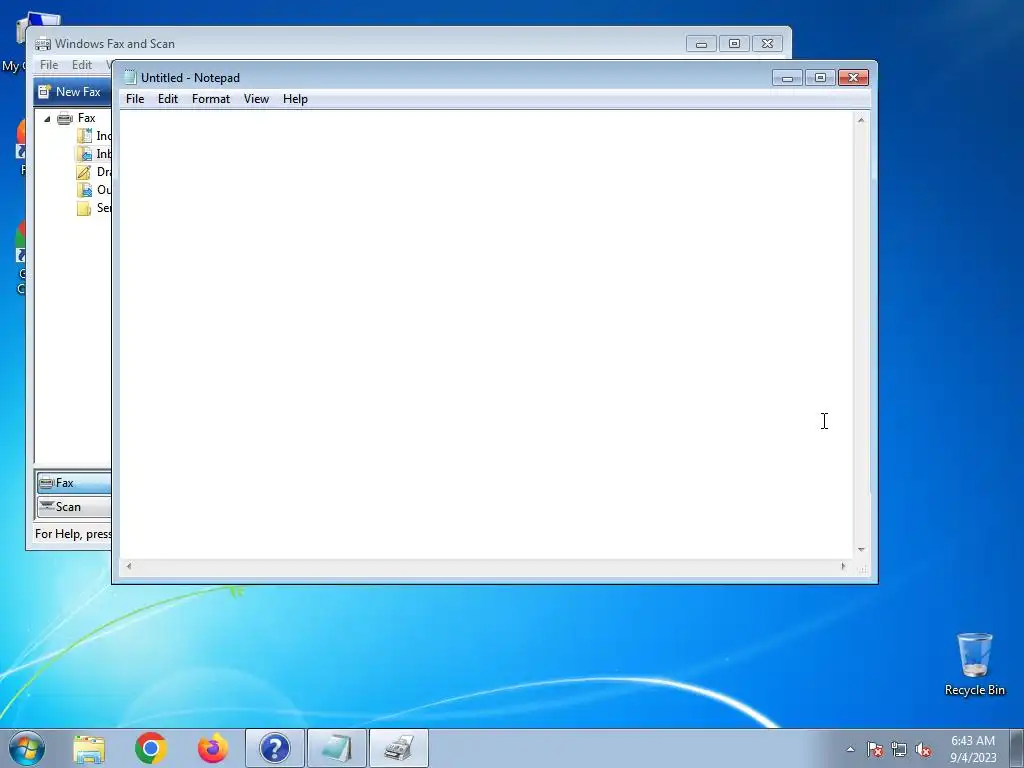
Task: Open the Help menu in Notepad
Action: [x=295, y=99]
